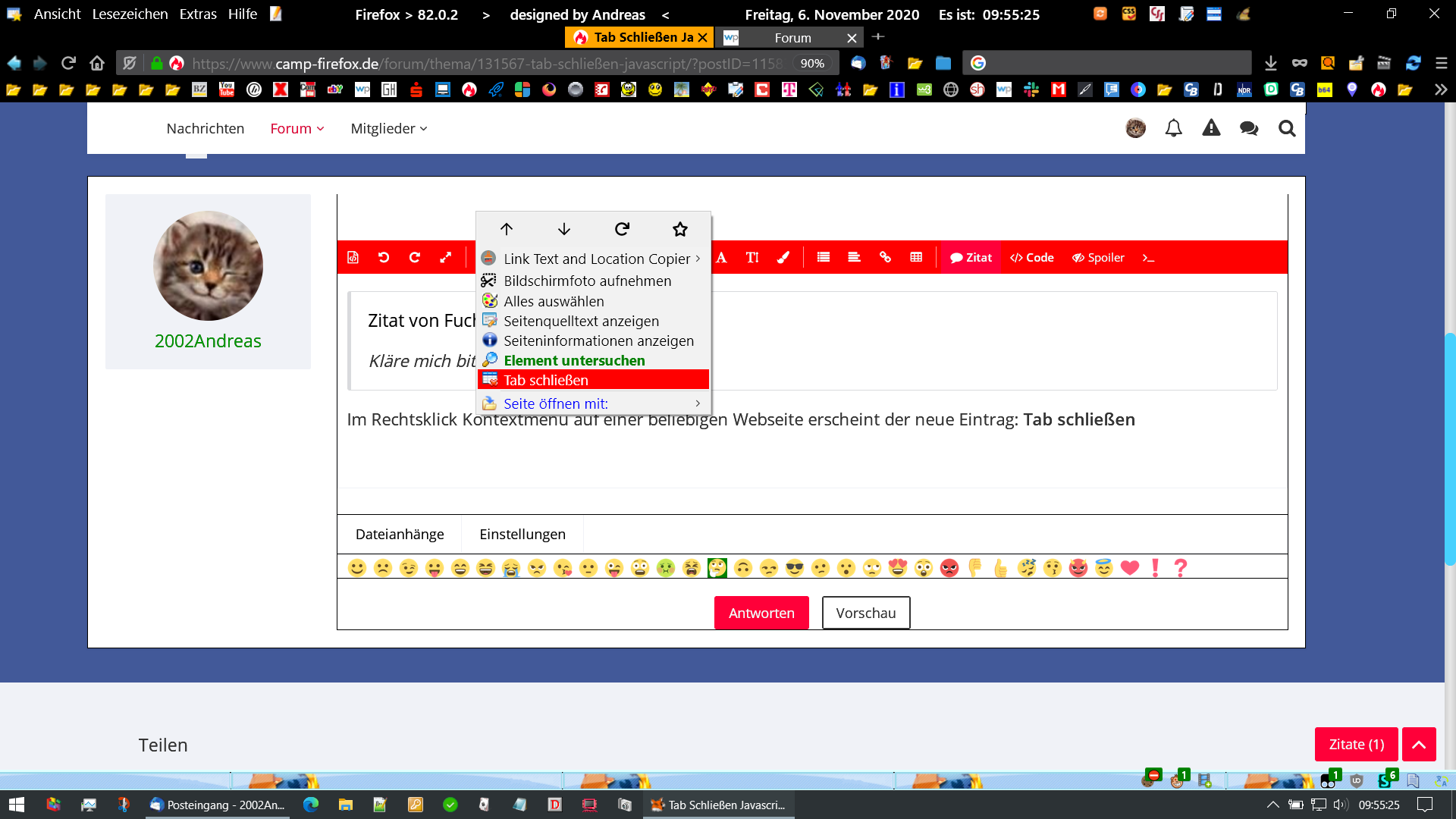Click the Vorschau preview button
Image resolution: width=1456 pixels, height=819 pixels.
tap(865, 613)
